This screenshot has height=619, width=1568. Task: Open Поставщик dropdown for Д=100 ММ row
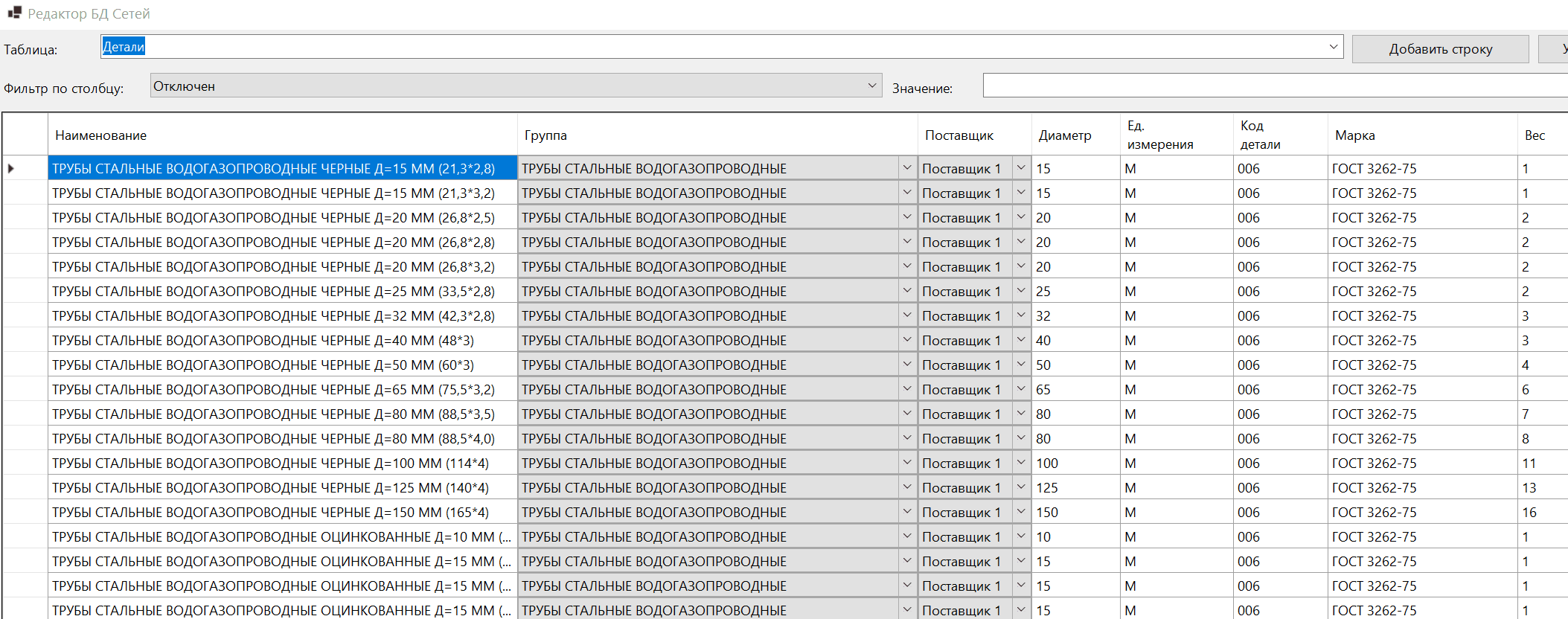1021,463
